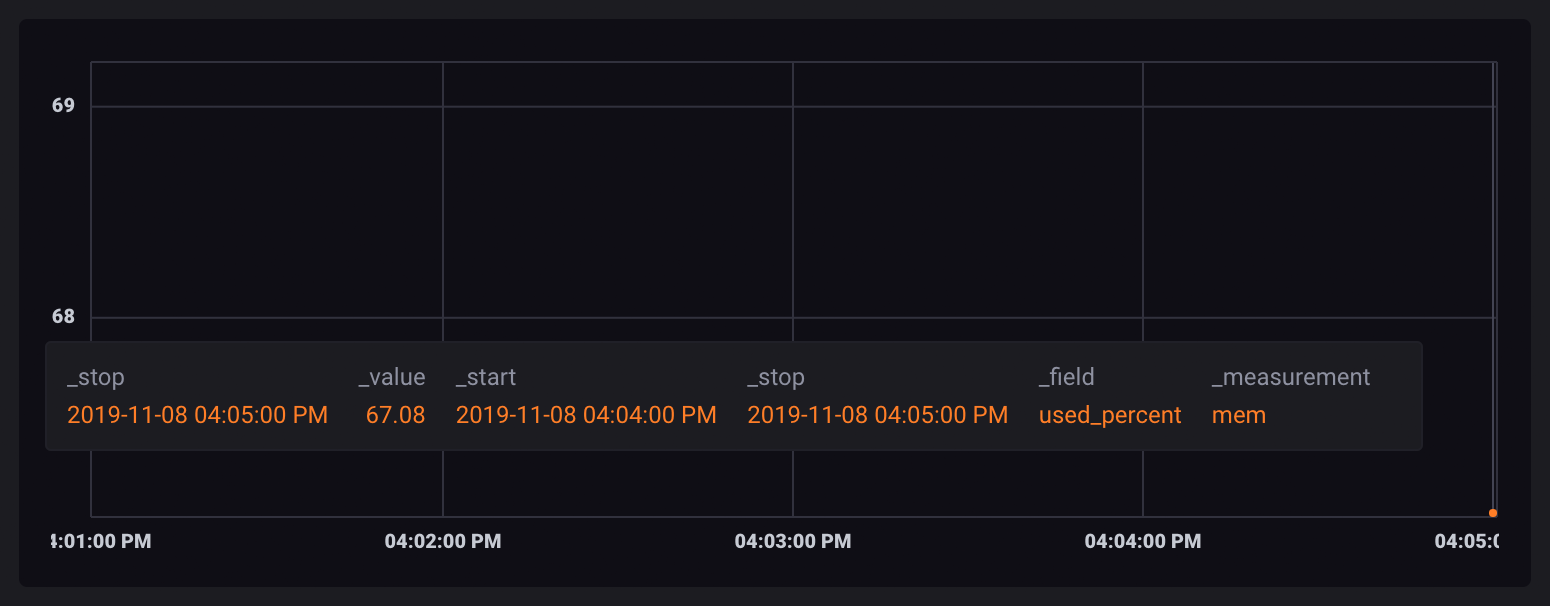Click the leftmost 2019-11-08 04:05:00 PM timestamp

[197, 414]
